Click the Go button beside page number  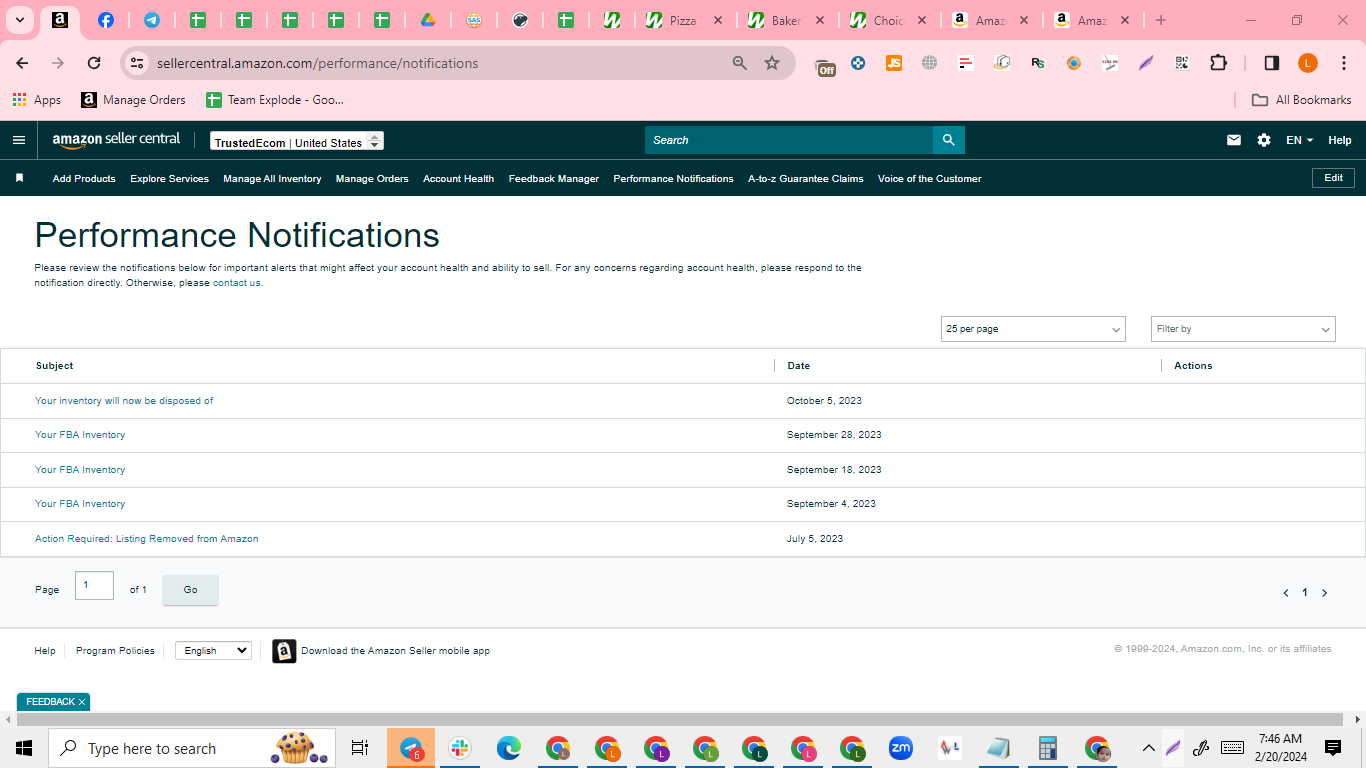[190, 590]
